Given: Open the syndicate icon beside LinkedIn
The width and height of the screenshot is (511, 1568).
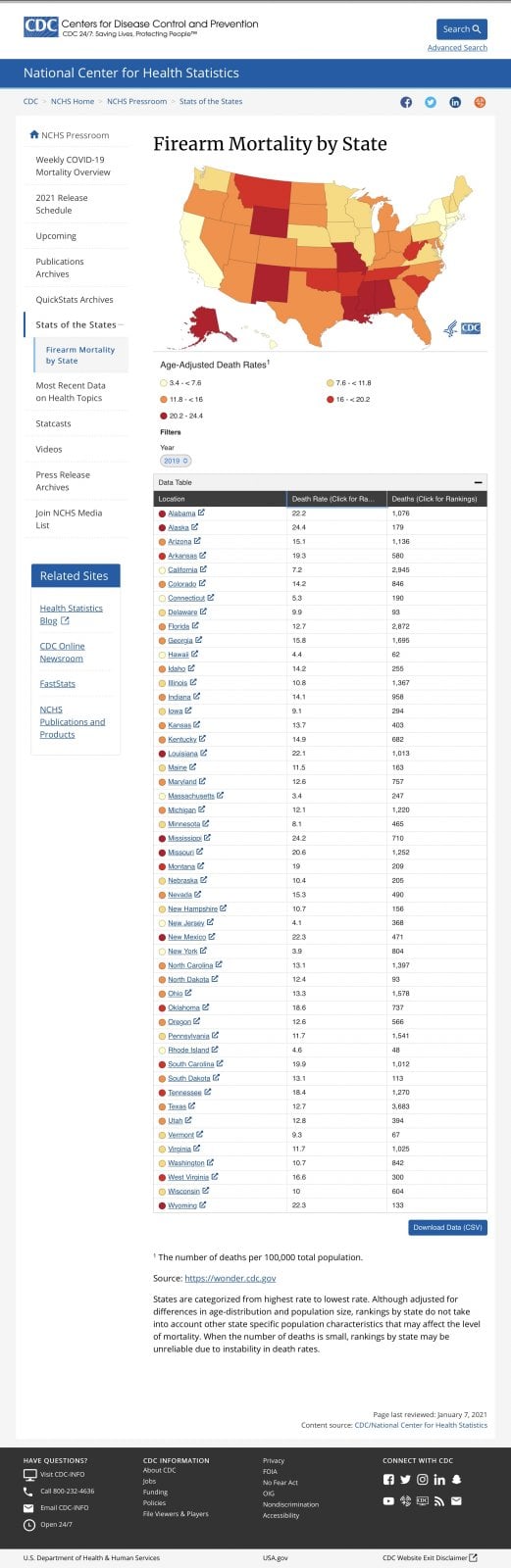Looking at the screenshot, I should tap(481, 102).
